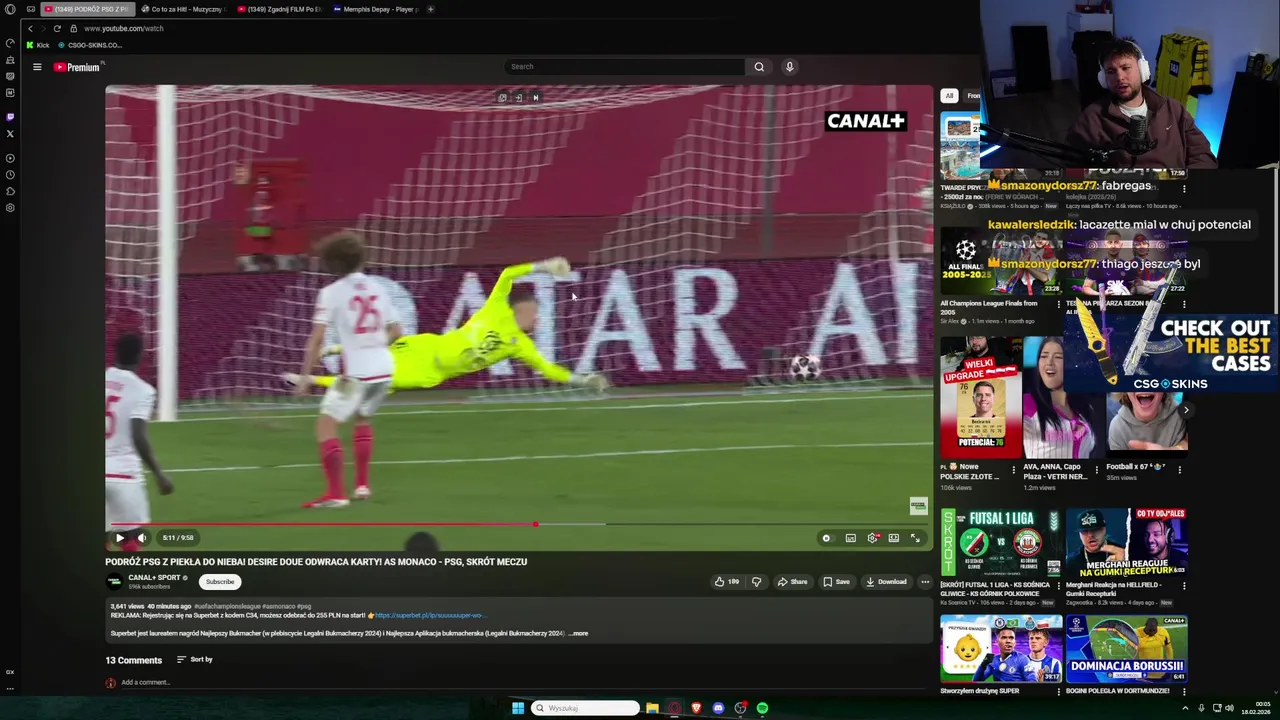The image size is (1280, 720).
Task: Open Twitch icon in browser sidebar
Action: (x=10, y=117)
